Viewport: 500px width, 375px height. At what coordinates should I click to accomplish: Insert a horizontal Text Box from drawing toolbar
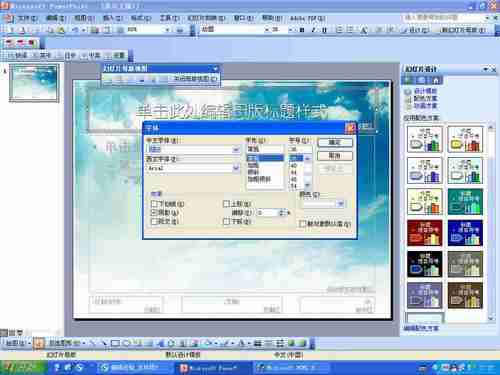(x=138, y=343)
